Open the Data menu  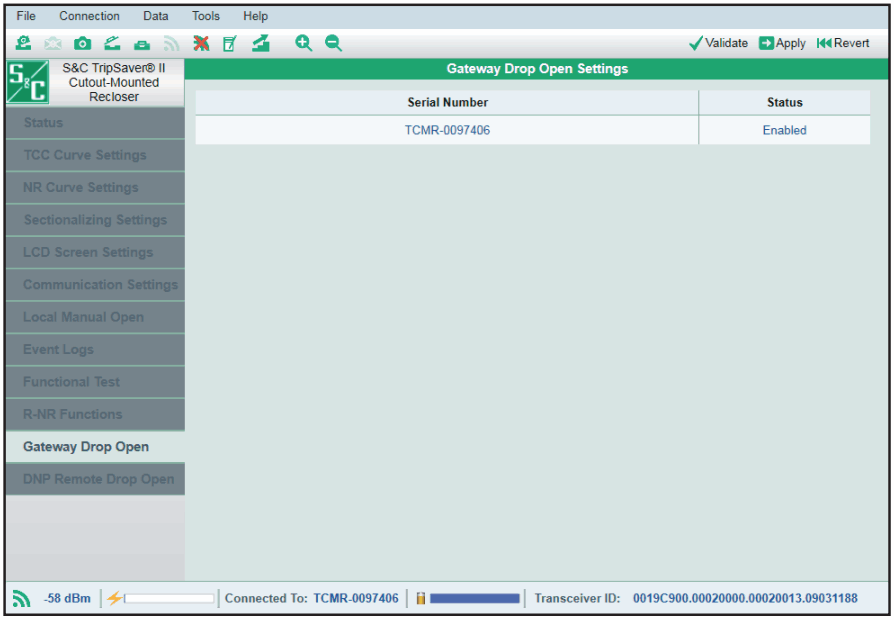pos(156,16)
